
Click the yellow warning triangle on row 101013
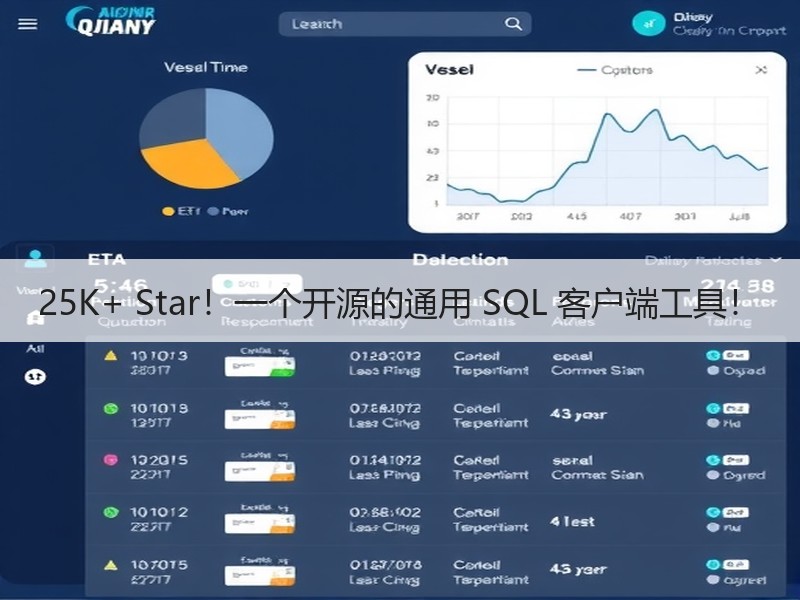[111, 356]
